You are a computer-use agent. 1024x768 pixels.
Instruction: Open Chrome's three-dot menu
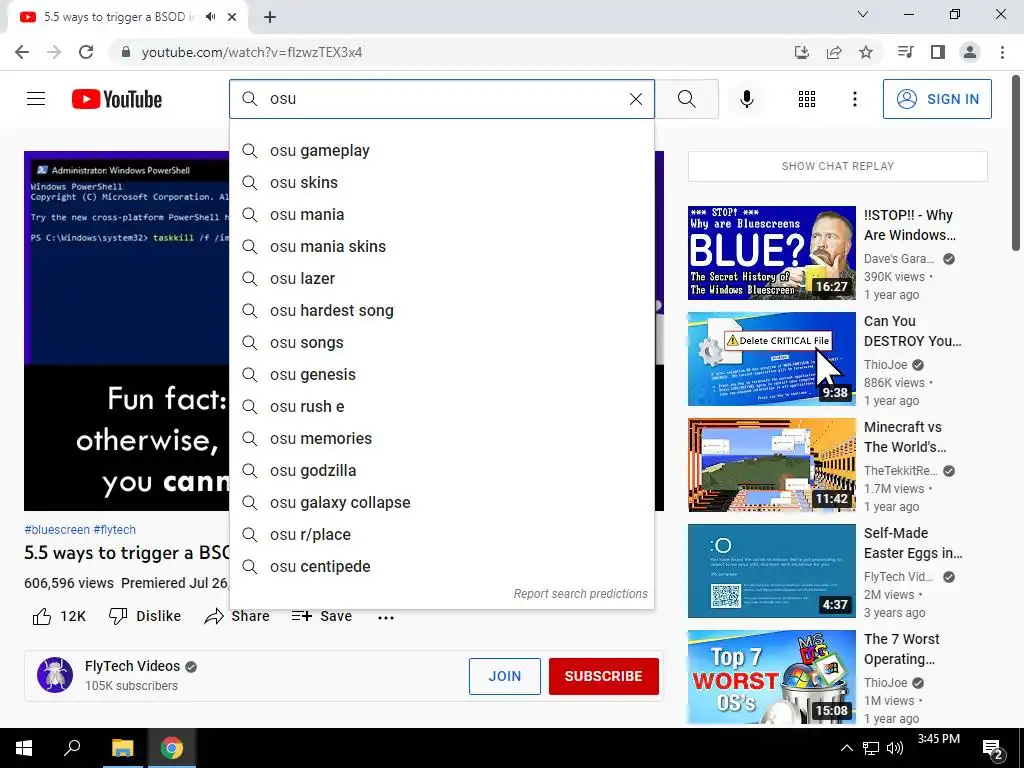(x=1002, y=52)
